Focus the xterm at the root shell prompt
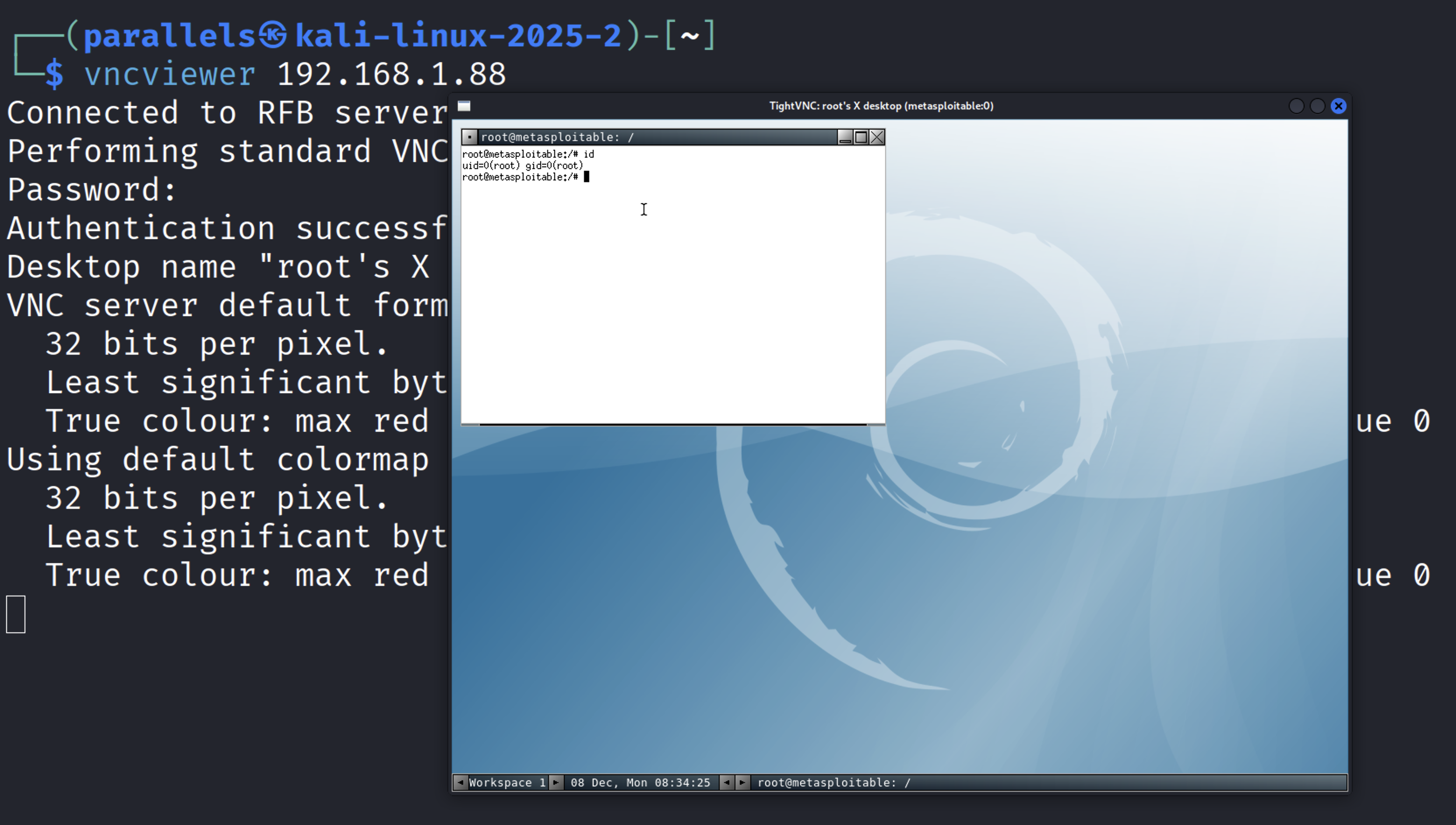 pyautogui.click(x=587, y=177)
